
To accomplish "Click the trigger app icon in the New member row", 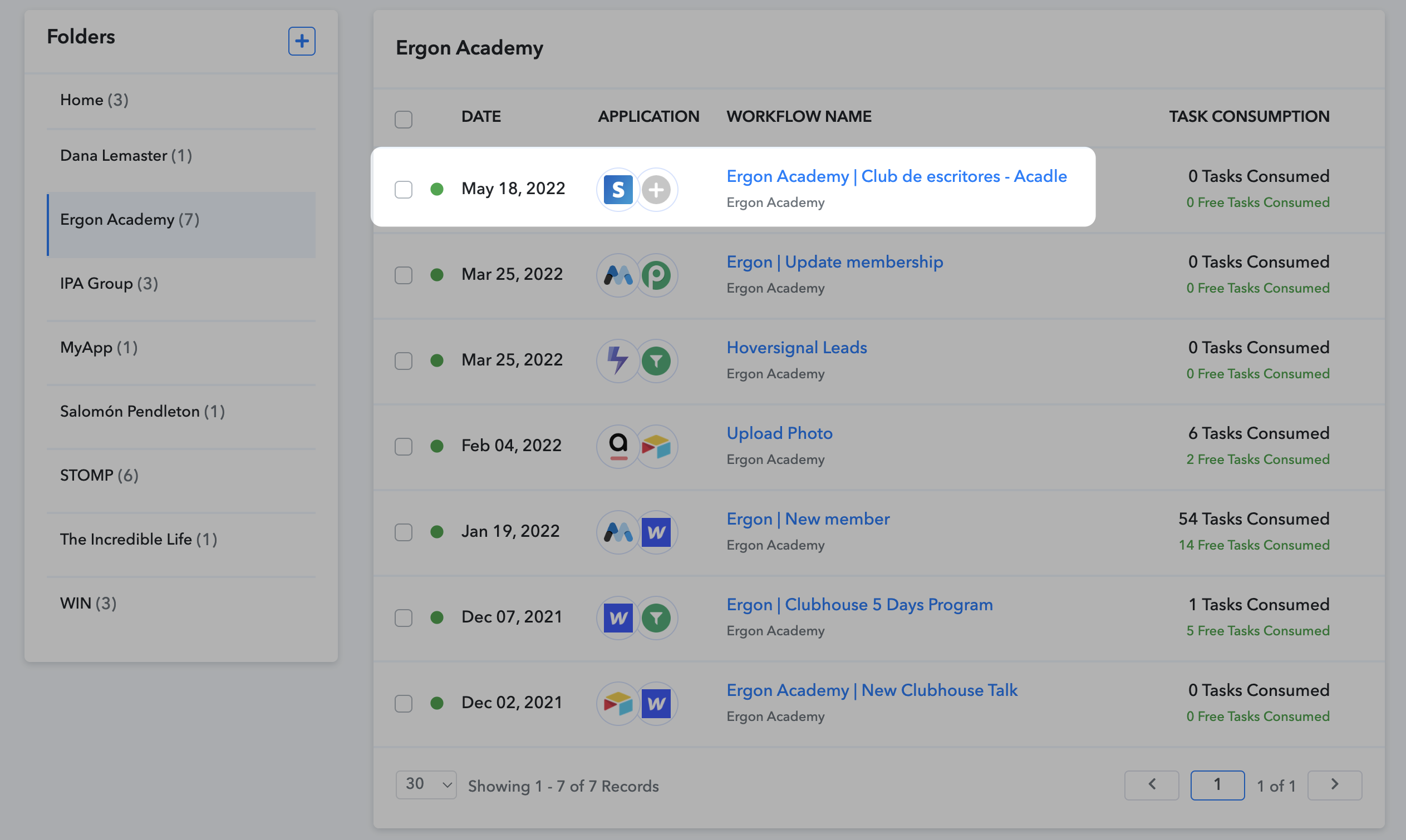I will (x=618, y=532).
